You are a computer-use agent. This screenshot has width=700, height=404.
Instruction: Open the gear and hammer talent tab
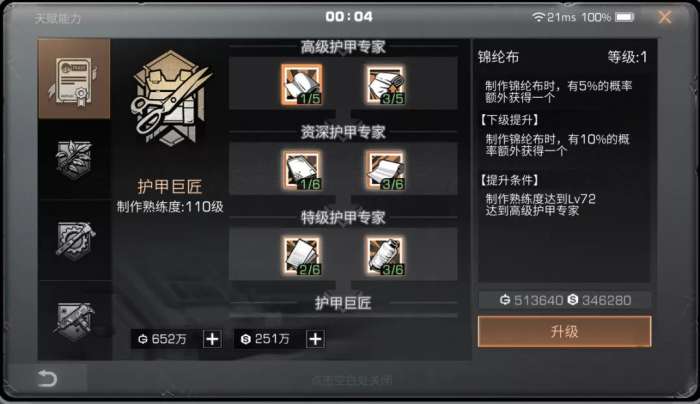pos(74,240)
